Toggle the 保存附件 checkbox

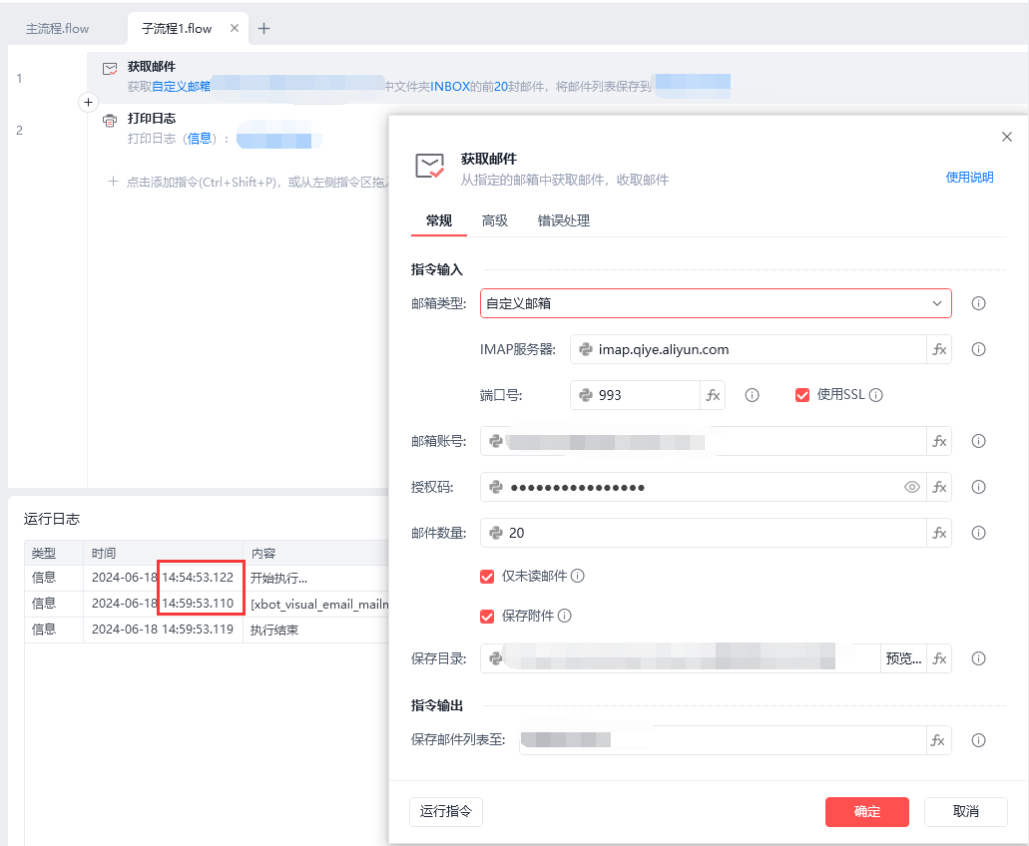[x=487, y=616]
